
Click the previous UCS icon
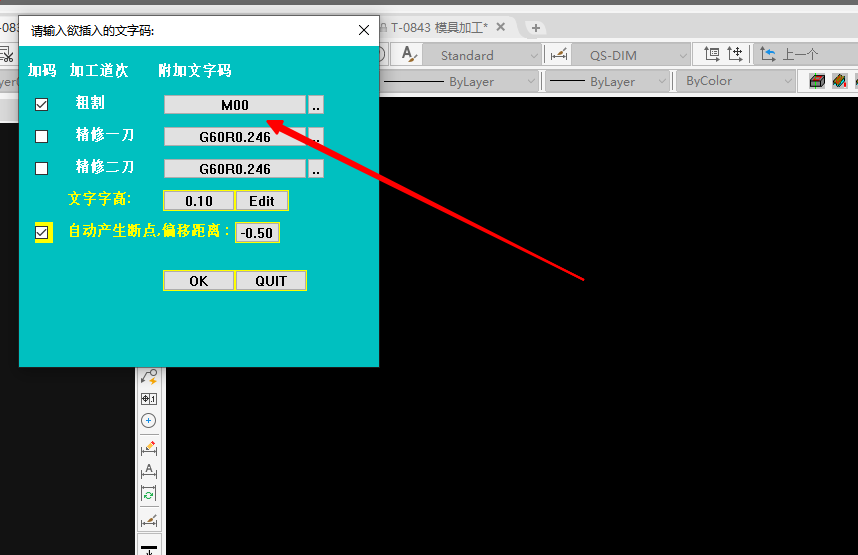point(768,54)
